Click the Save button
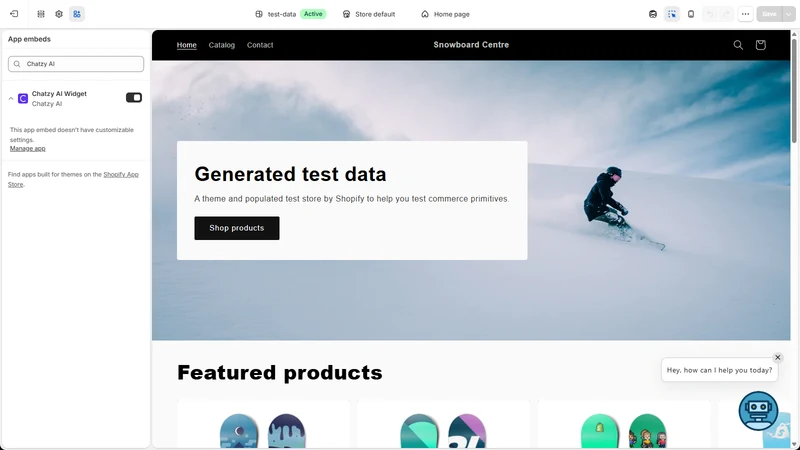 (x=769, y=14)
